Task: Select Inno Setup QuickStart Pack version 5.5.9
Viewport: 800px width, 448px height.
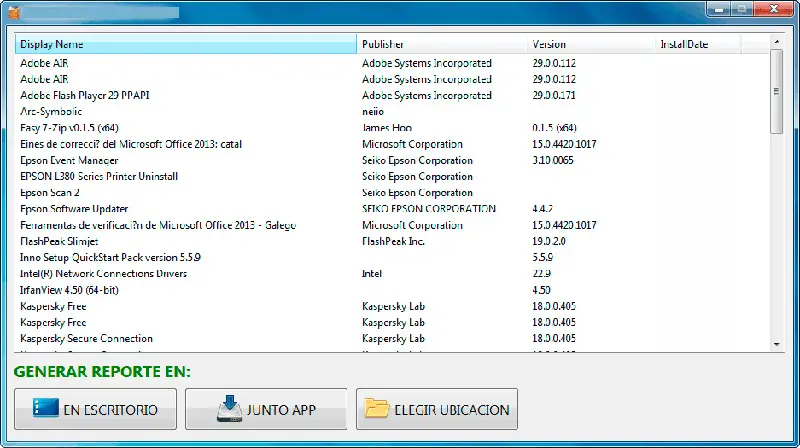Action: [x=392, y=257]
